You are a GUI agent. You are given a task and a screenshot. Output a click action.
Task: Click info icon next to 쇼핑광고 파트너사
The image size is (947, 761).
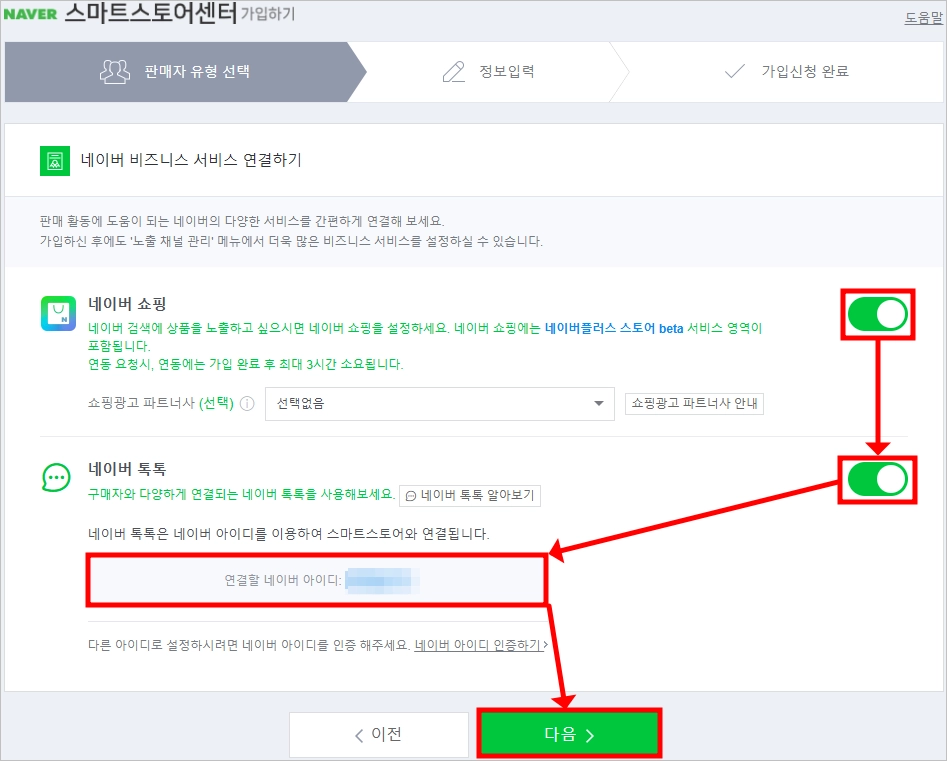(247, 403)
